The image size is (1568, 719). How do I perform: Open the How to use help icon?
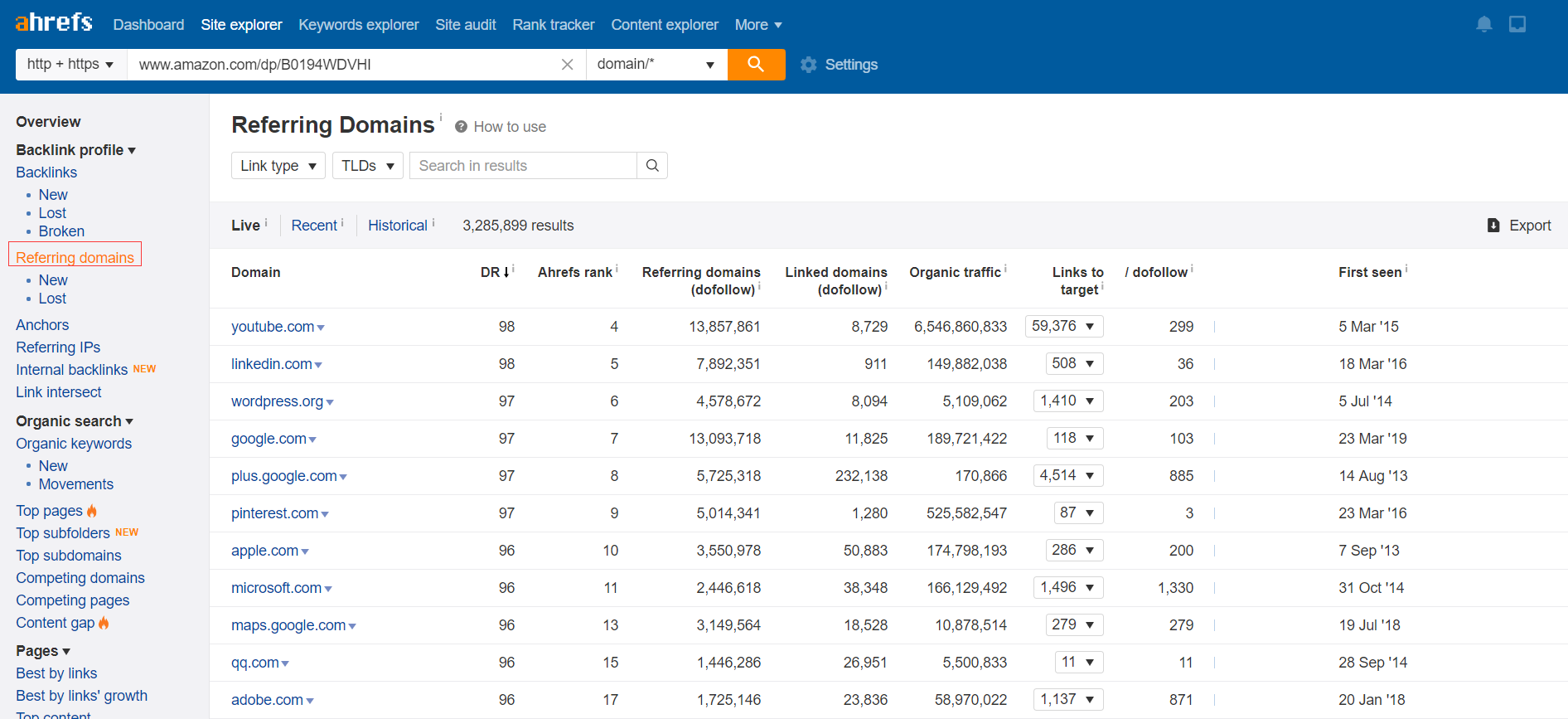pos(461,127)
